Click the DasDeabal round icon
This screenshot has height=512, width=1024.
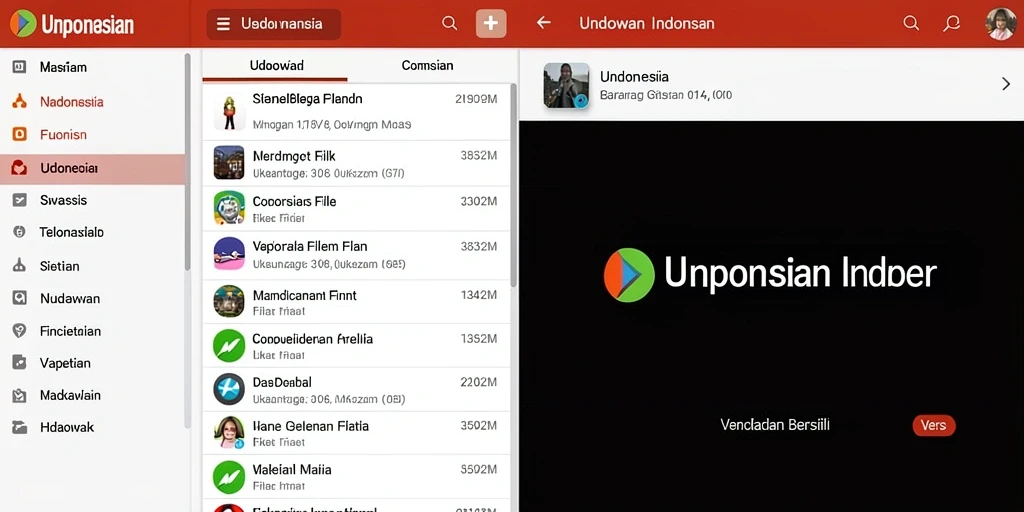point(229,389)
